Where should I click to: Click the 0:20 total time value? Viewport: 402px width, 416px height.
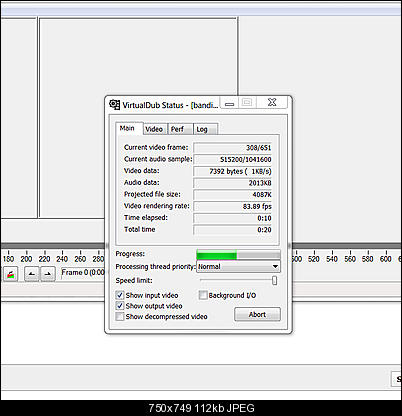pos(264,230)
